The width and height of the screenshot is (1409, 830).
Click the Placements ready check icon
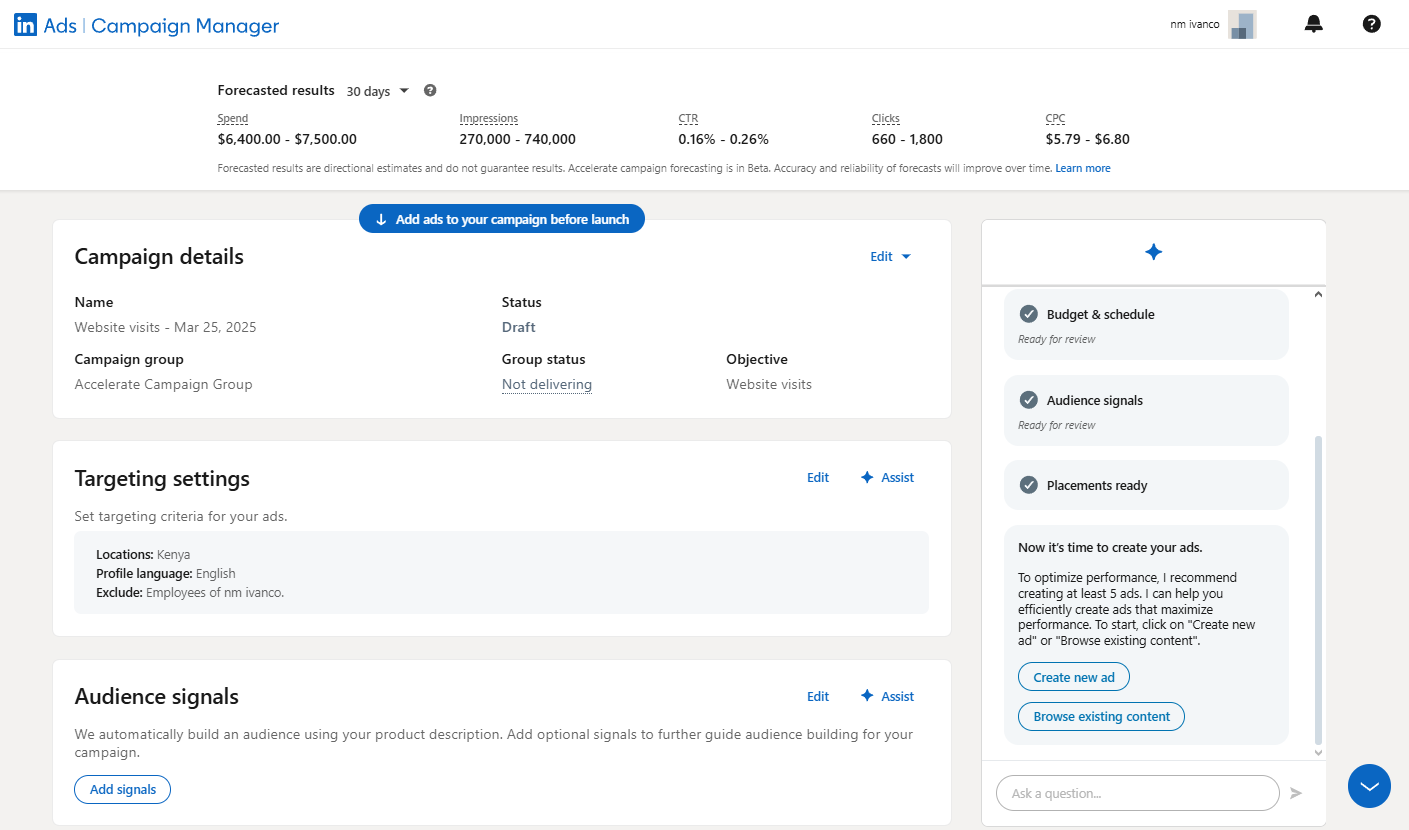(x=1028, y=485)
